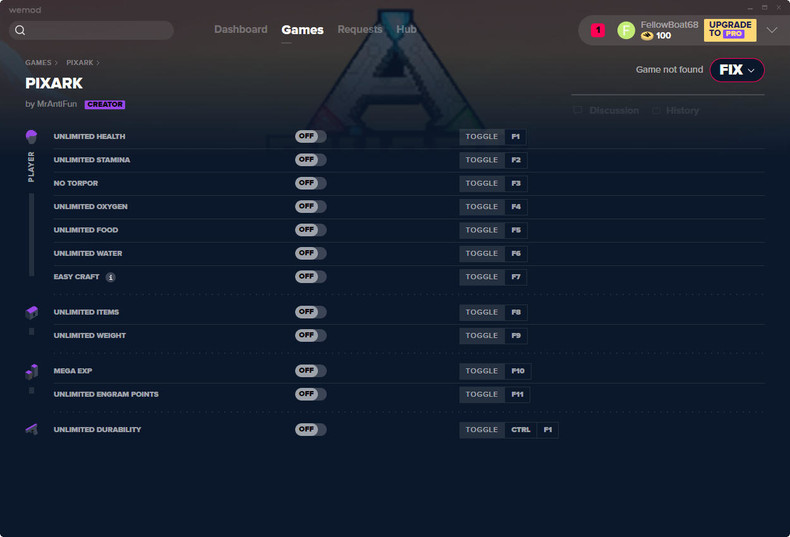Change the F5 hotkey for Unlimited Food
790x537 pixels.
(x=516, y=230)
